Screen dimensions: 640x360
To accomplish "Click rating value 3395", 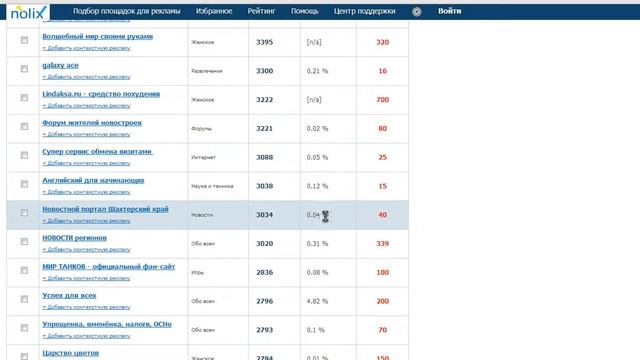I will click(264, 42).
